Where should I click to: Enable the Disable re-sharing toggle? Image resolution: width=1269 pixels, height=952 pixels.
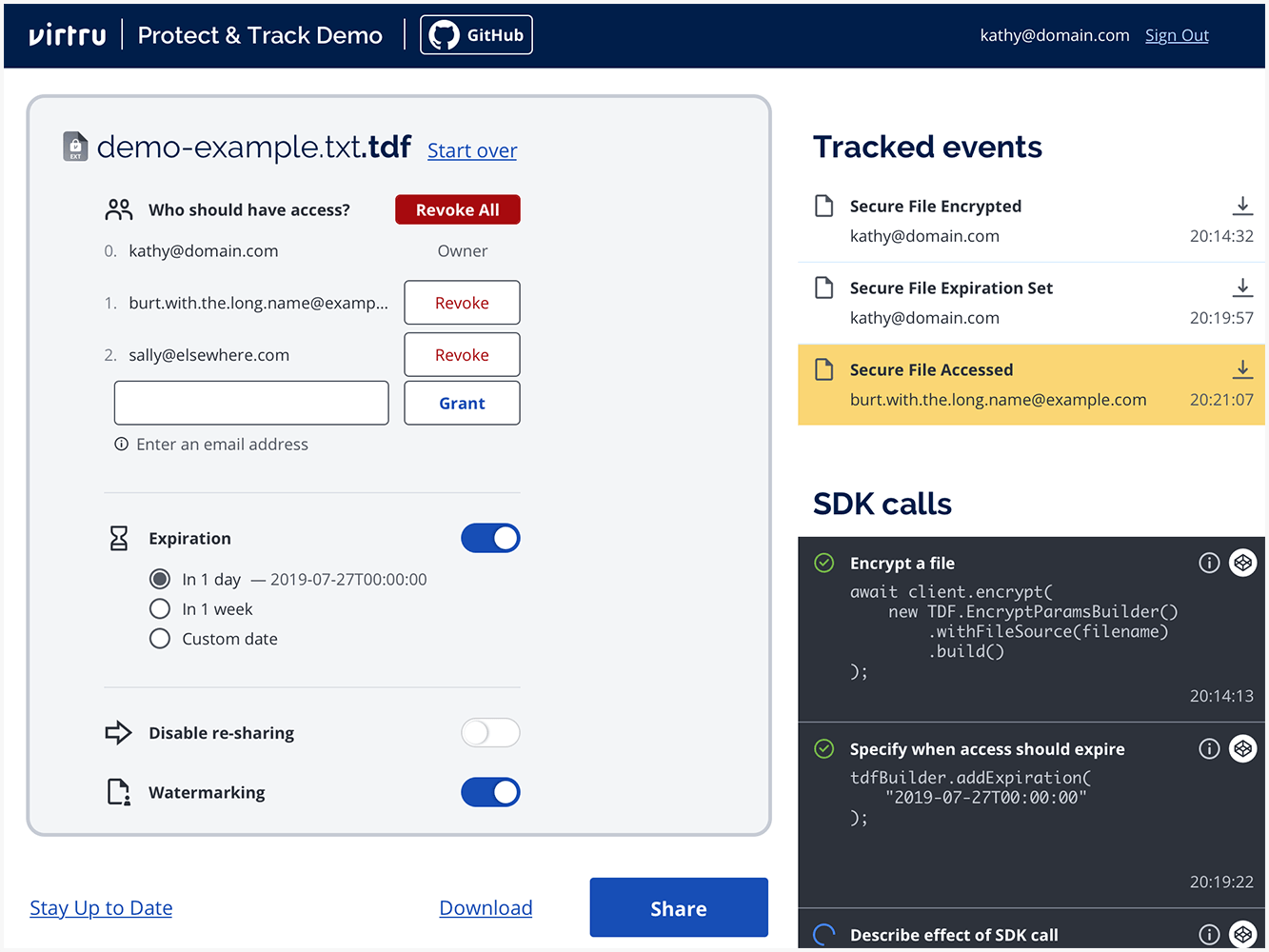490,732
